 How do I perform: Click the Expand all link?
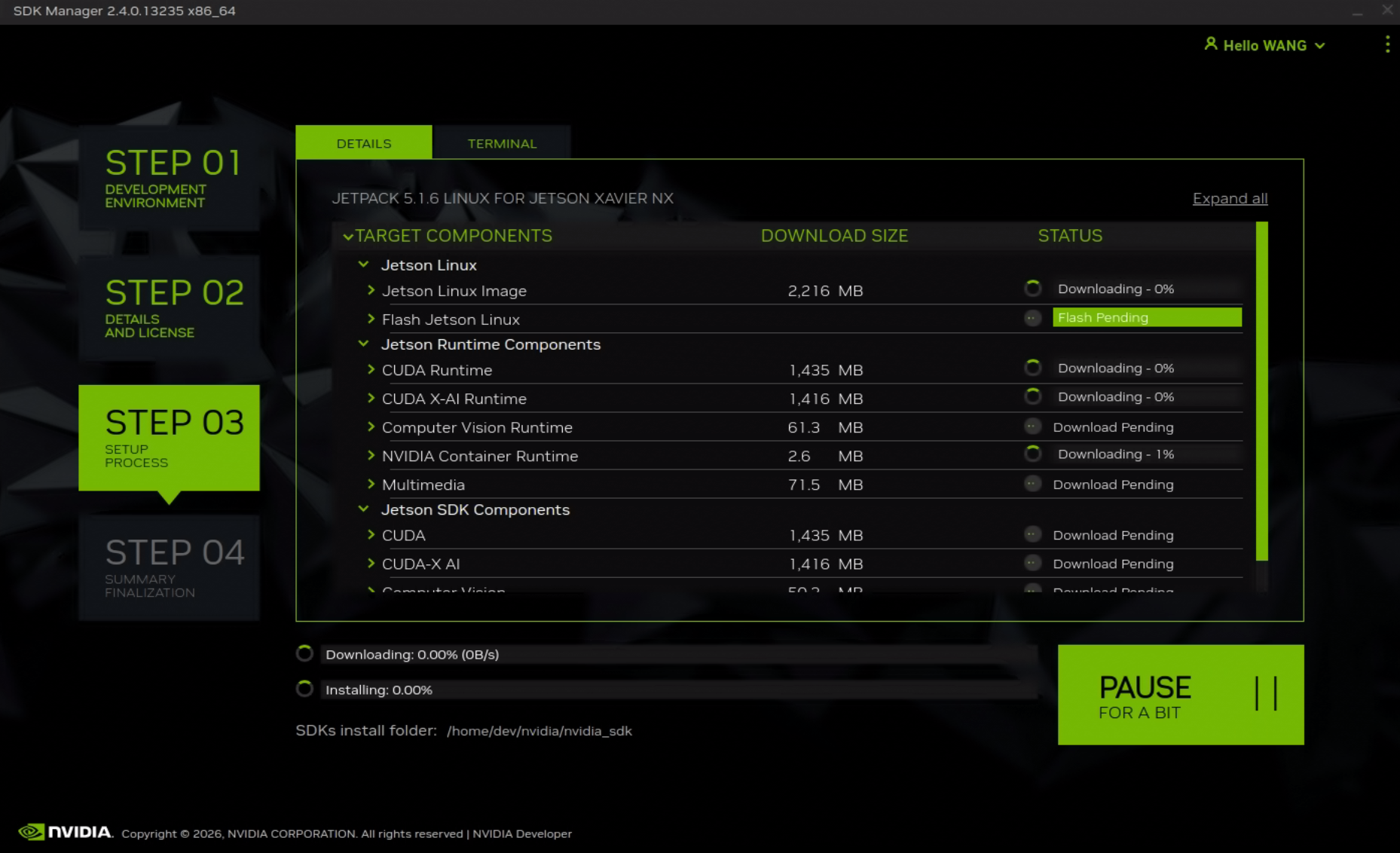click(1230, 198)
